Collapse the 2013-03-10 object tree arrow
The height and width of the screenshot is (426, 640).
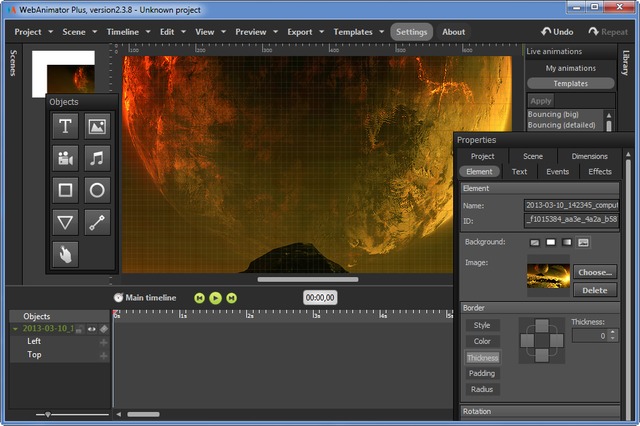tap(15, 329)
